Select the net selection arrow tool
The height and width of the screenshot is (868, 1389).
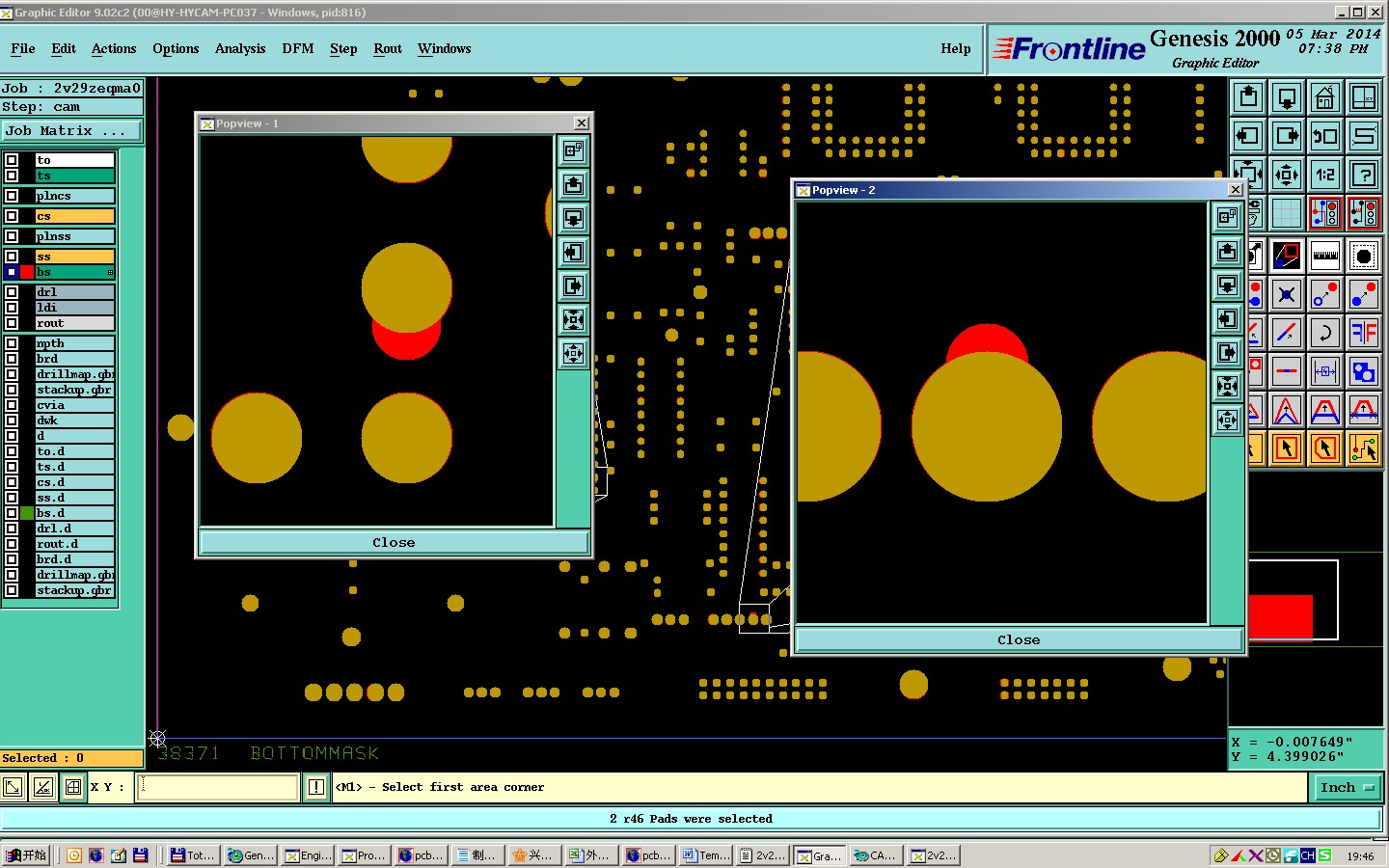[1364, 448]
